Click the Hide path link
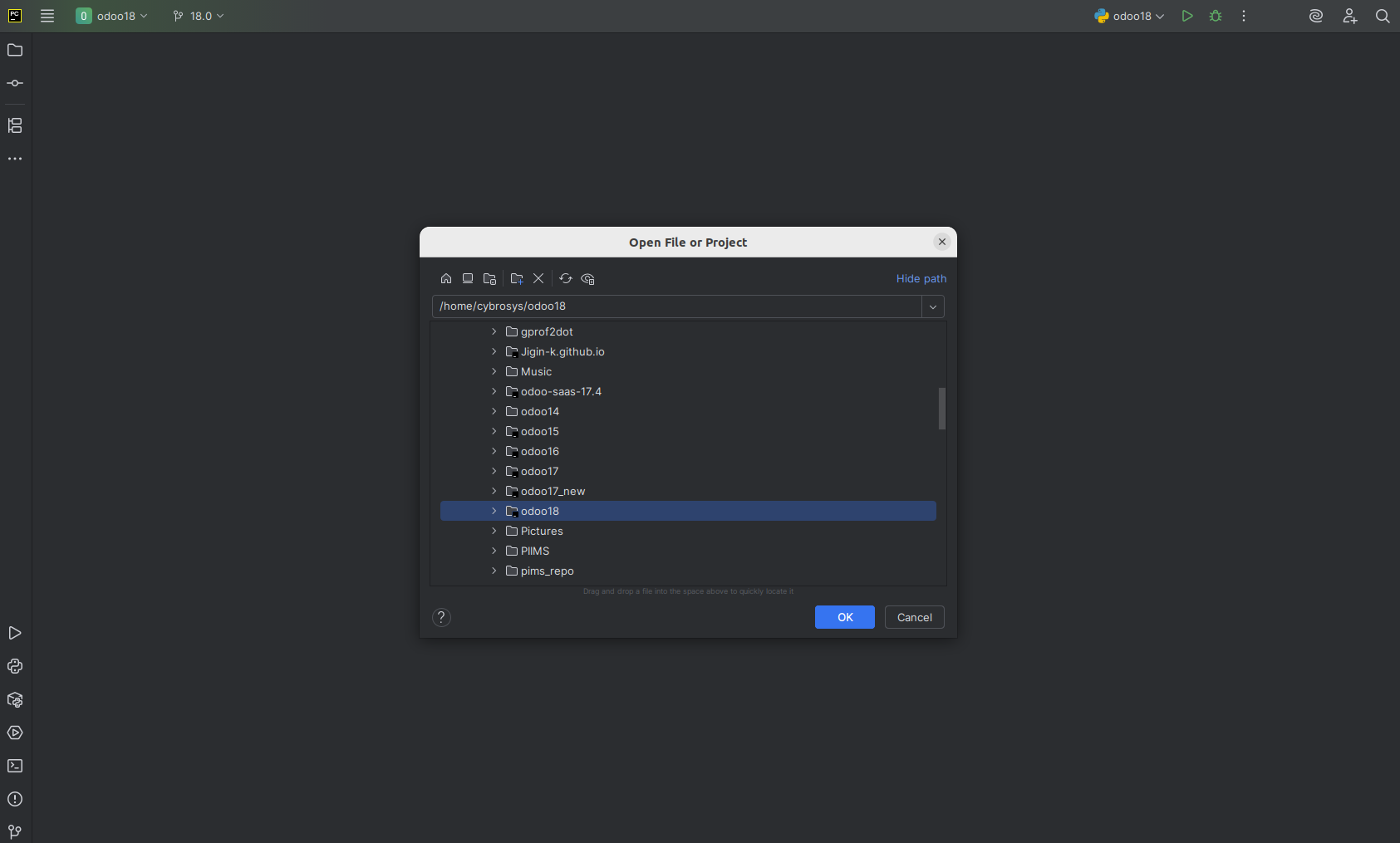The image size is (1400, 843). tap(921, 278)
